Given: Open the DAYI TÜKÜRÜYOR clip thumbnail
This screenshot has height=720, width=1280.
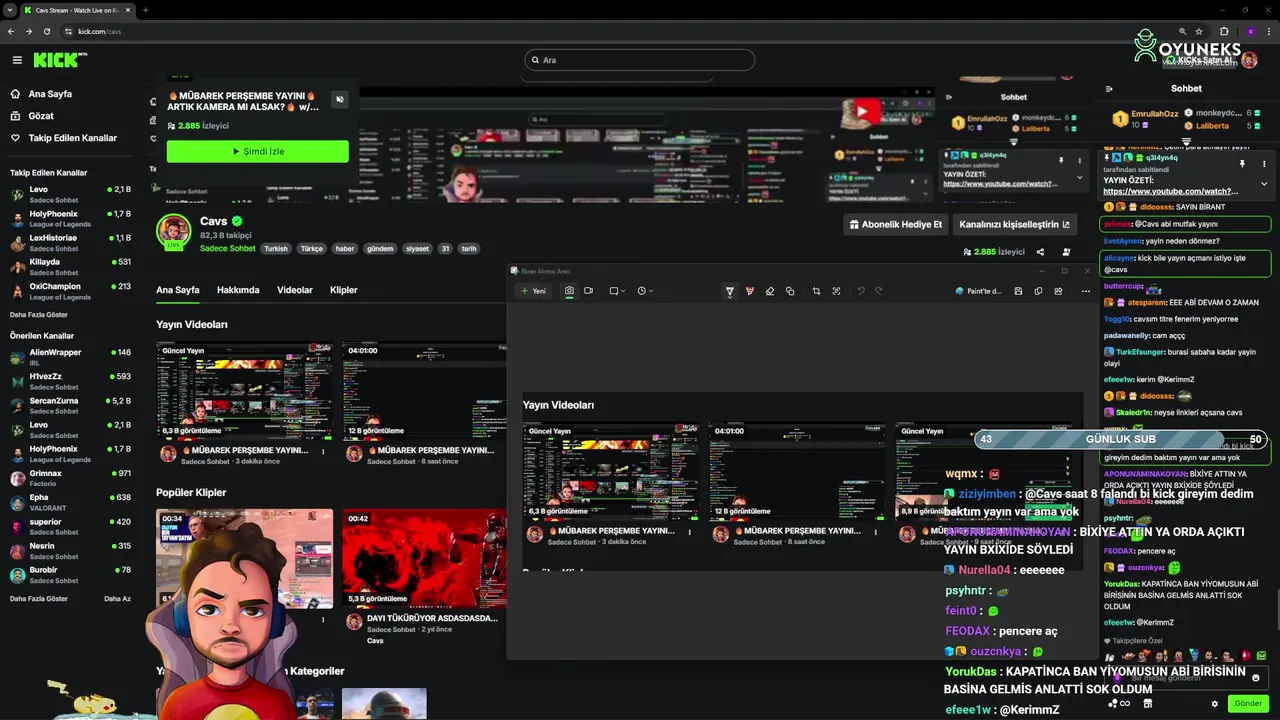Looking at the screenshot, I should click(424, 558).
